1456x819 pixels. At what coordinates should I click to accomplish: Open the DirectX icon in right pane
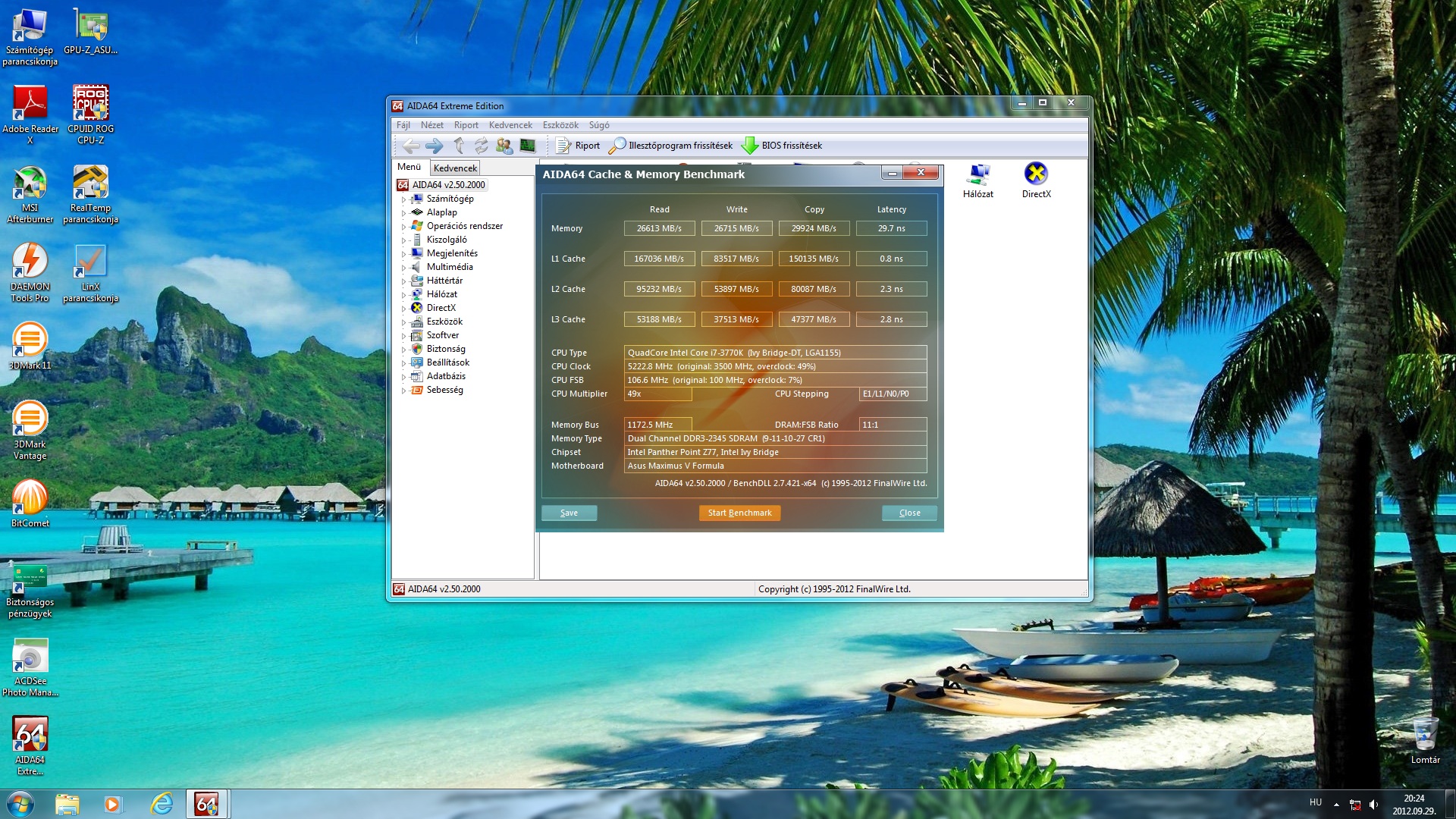pos(1036,180)
